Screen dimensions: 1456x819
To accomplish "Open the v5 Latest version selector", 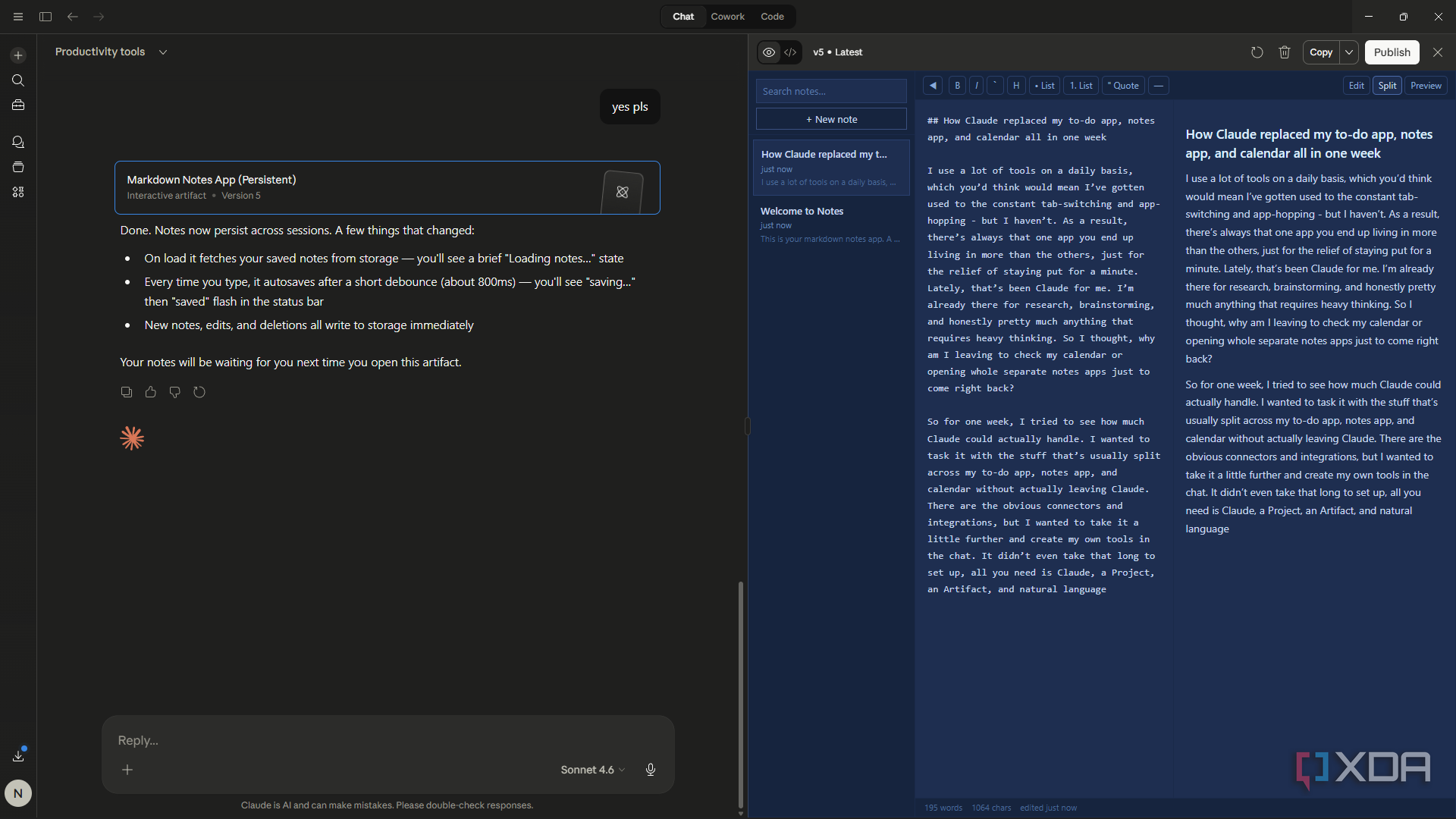I will pyautogui.click(x=837, y=52).
